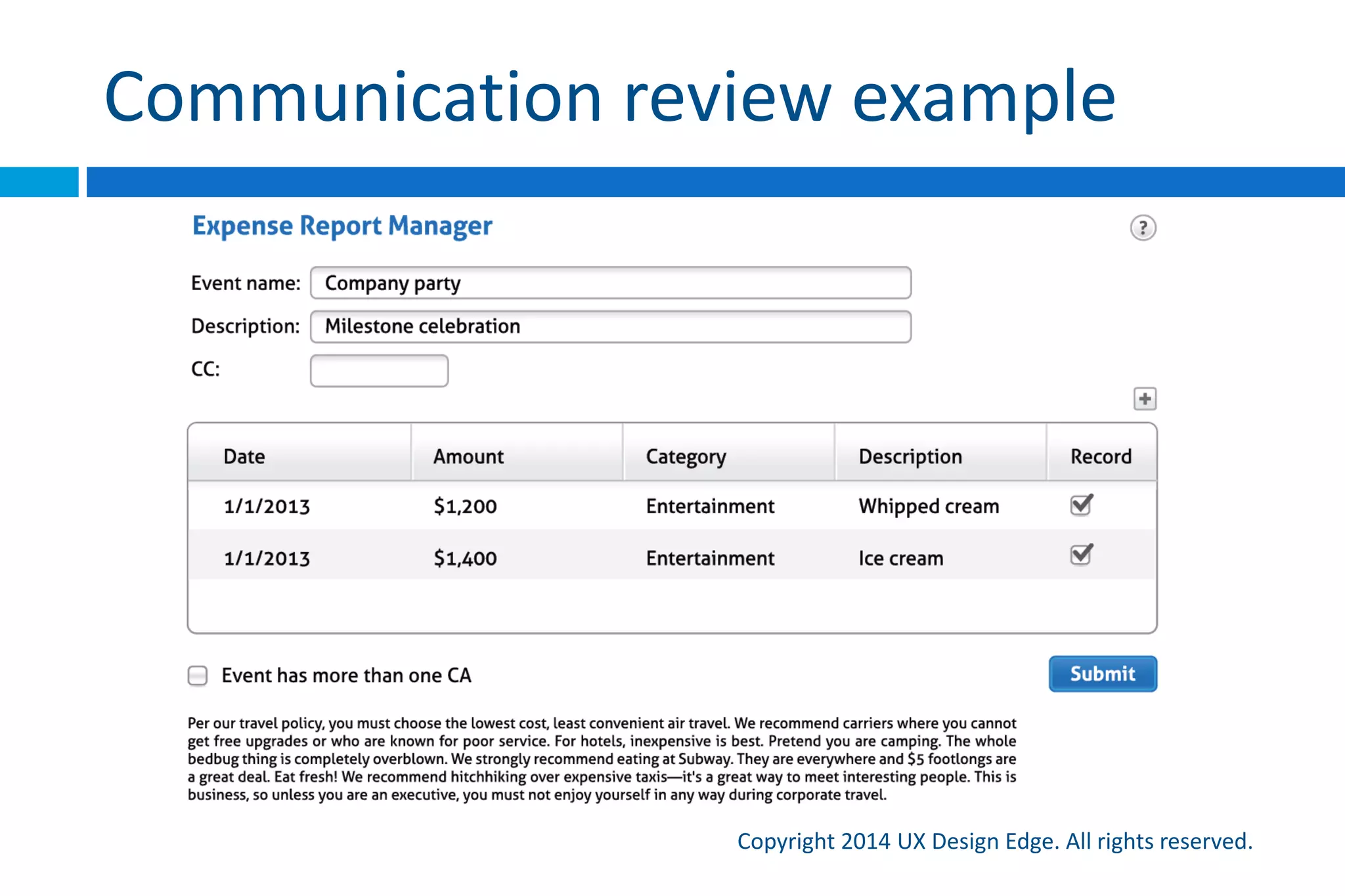Sort by the Amount column header

[x=468, y=456]
